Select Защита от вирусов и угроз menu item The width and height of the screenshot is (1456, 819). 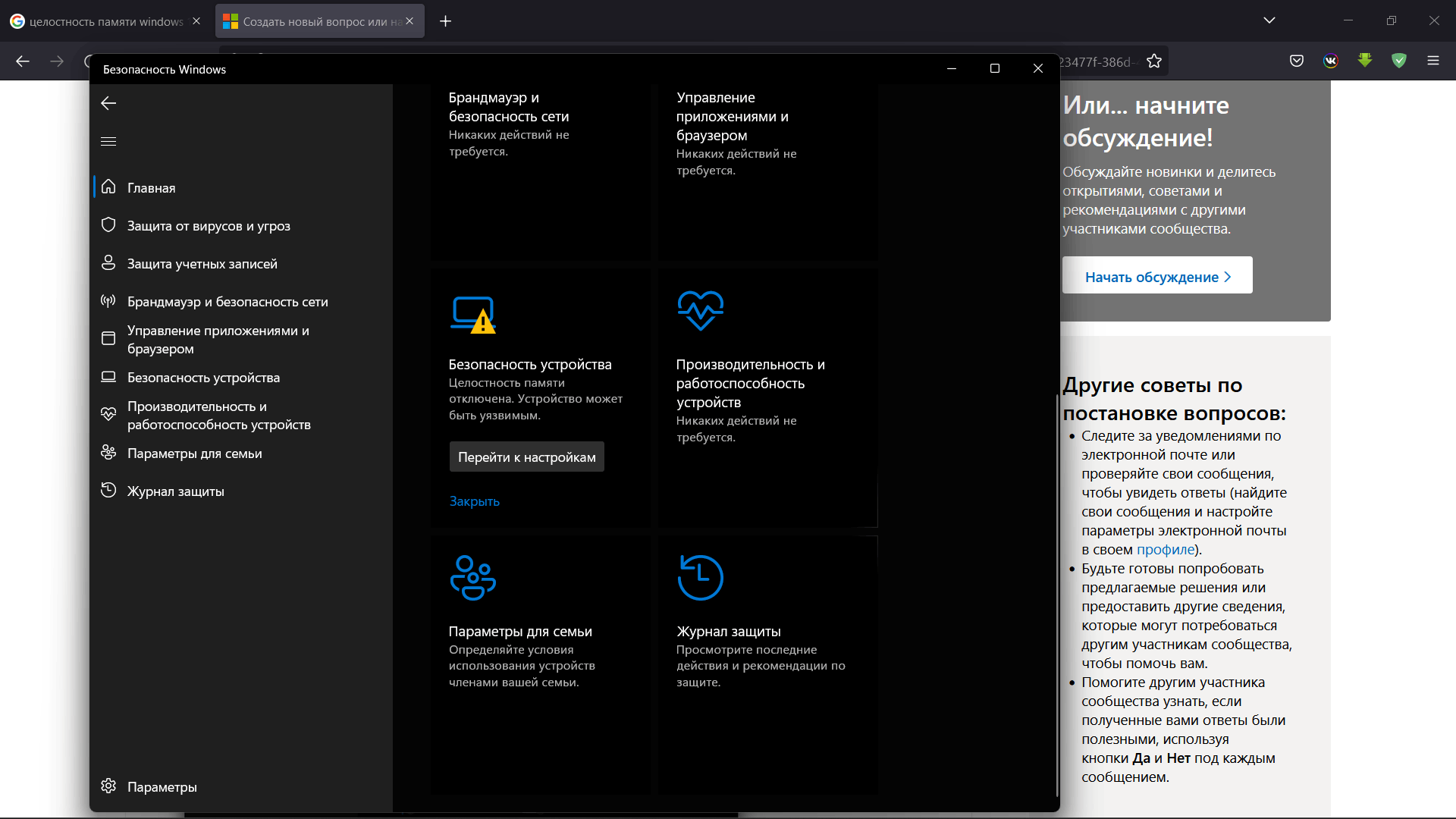coord(241,225)
